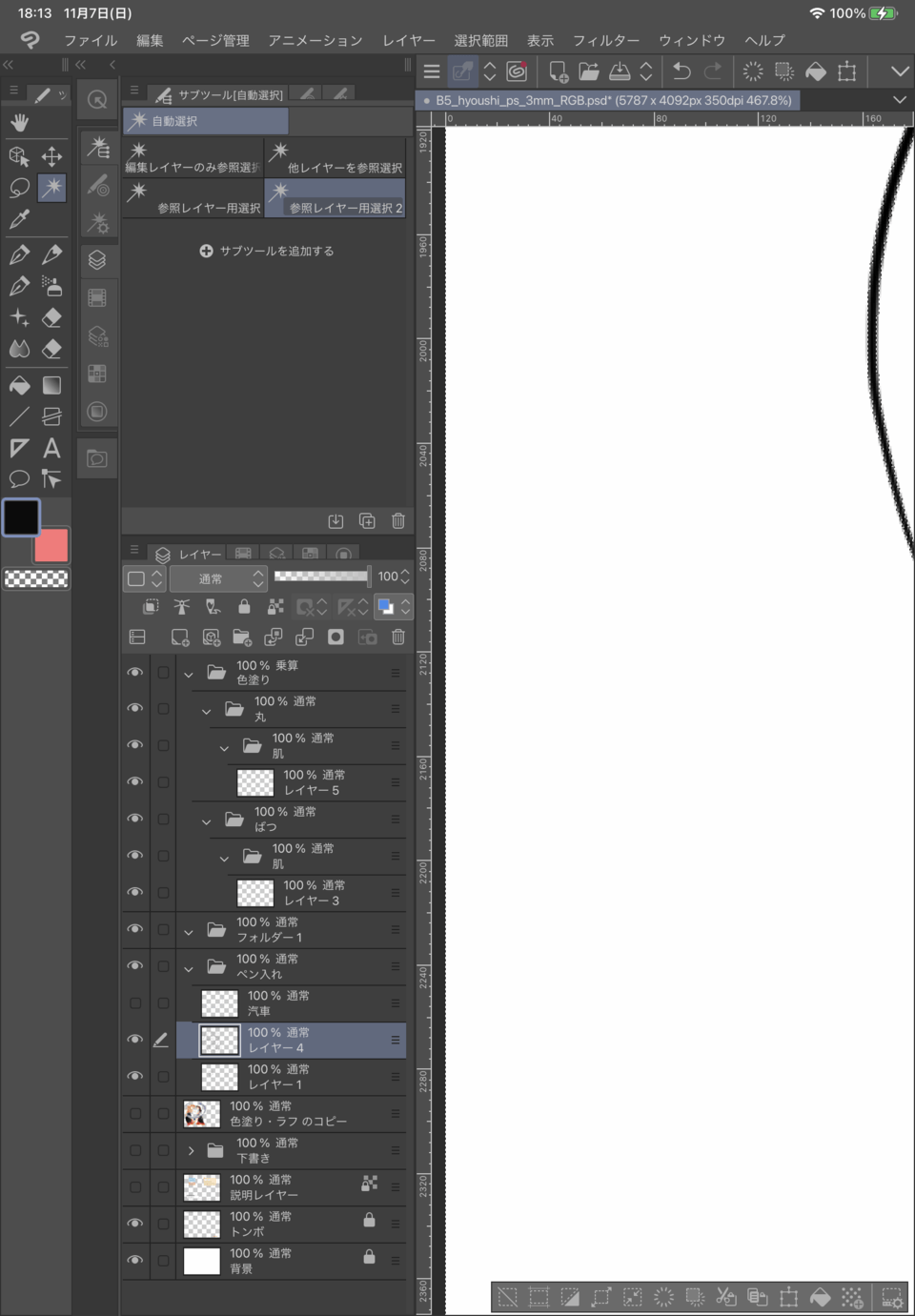Screen dimensions: 915x1316
Task: Hide the 丸 folder layer
Action: coord(135,709)
